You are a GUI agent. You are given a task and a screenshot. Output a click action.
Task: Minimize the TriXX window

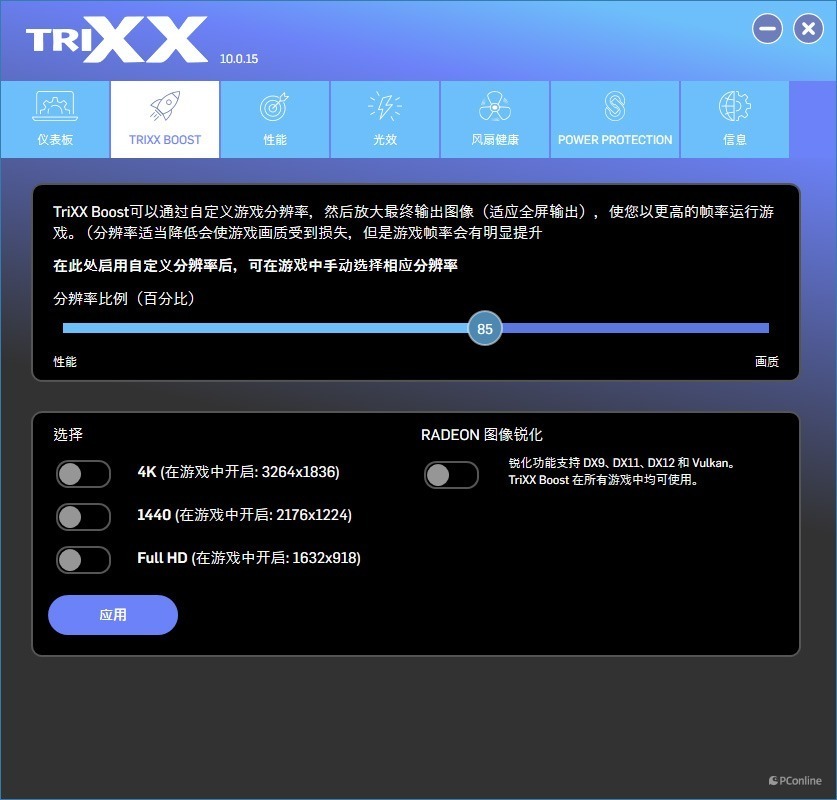[768, 29]
